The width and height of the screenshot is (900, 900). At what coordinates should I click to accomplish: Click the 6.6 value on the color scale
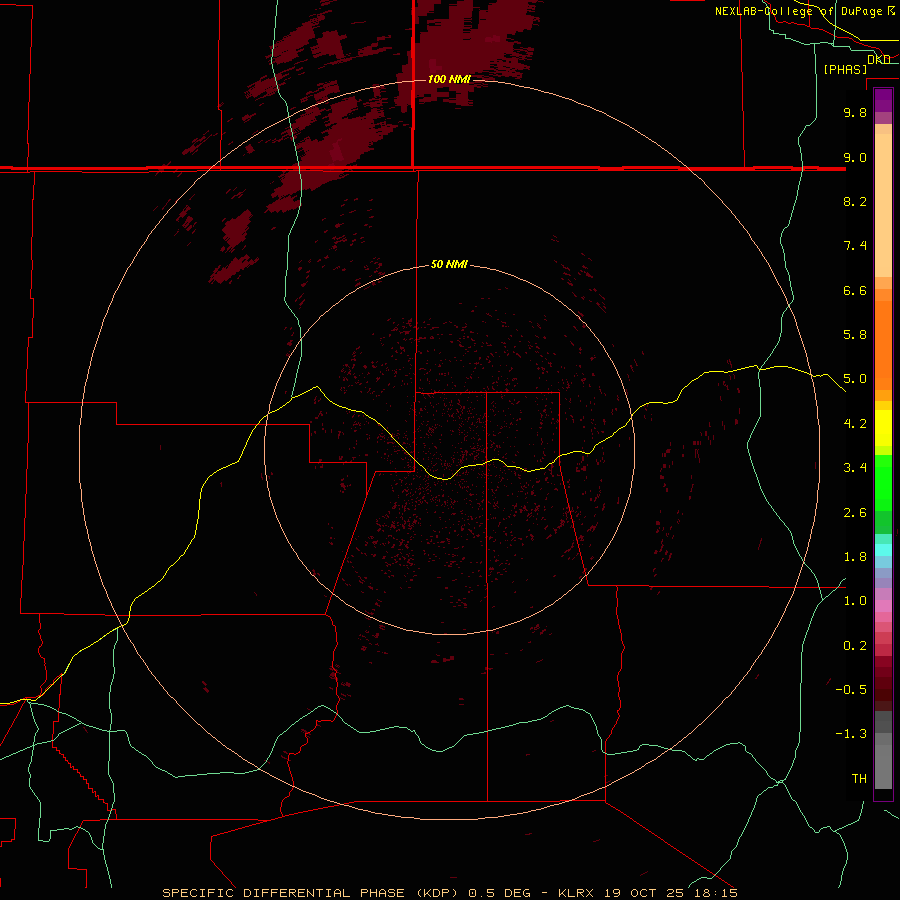pyautogui.click(x=855, y=290)
